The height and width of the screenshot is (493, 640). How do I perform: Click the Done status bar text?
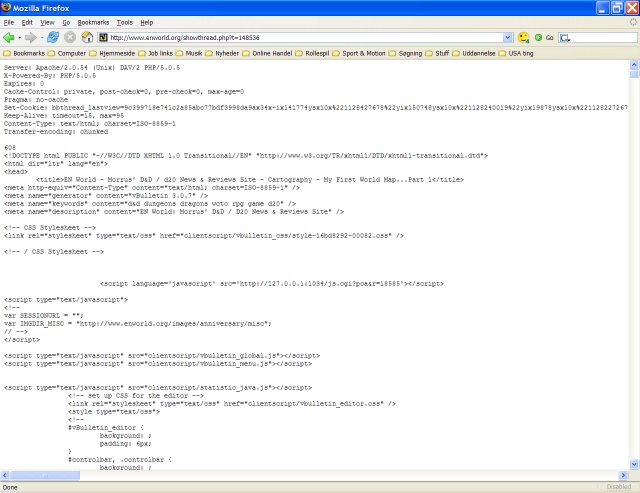[x=10, y=487]
